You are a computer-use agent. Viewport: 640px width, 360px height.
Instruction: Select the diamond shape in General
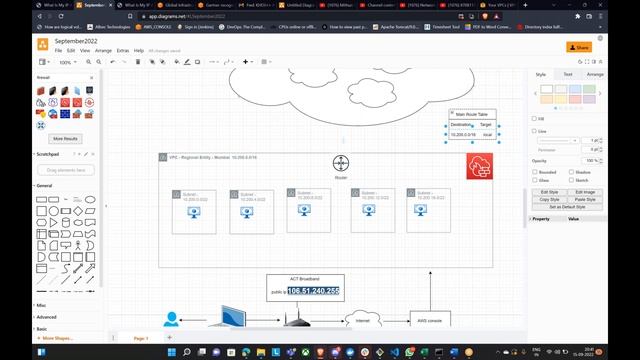(78, 211)
